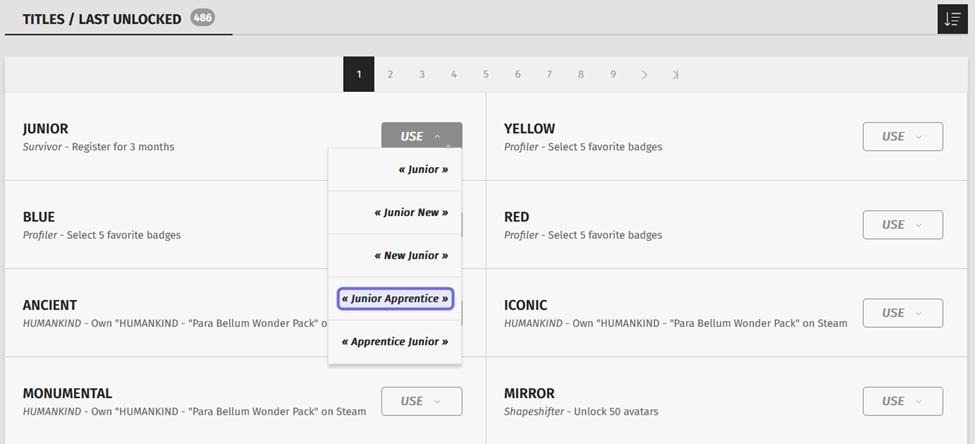Image resolution: width=975 pixels, height=444 pixels.
Task: Navigate to page 5
Action: pos(485,75)
